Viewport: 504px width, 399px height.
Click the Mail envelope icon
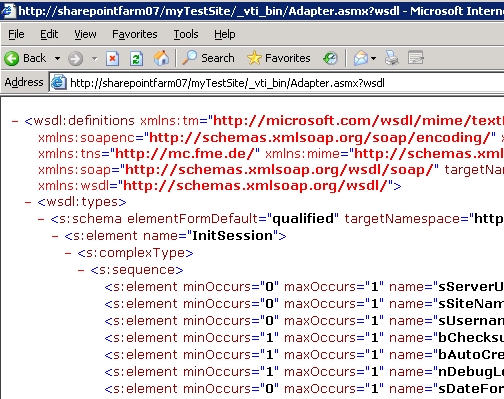(361, 58)
